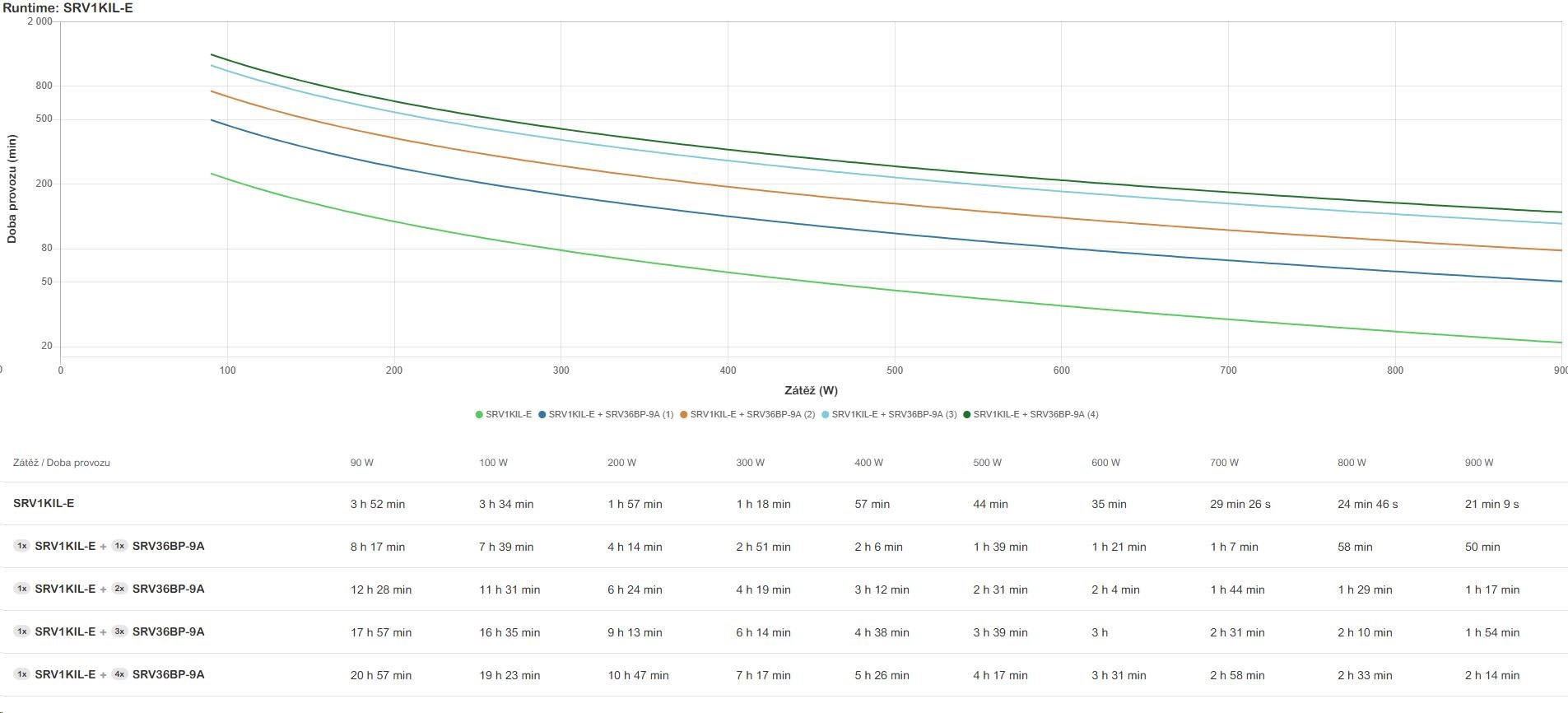The width and height of the screenshot is (1568, 713).
Task: Click the 1x UPS badge in the single pack row
Action: pyautogui.click(x=22, y=546)
